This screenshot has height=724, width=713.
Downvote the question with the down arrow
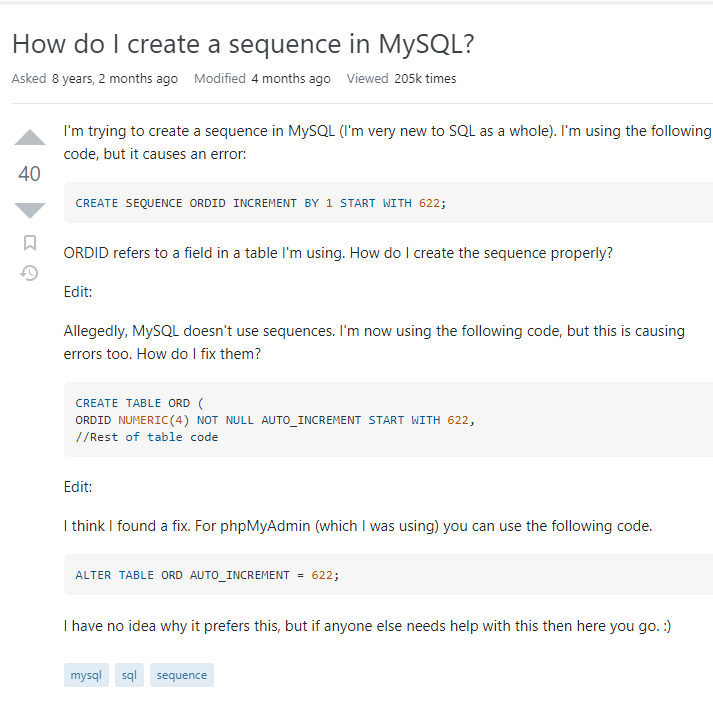(x=30, y=210)
